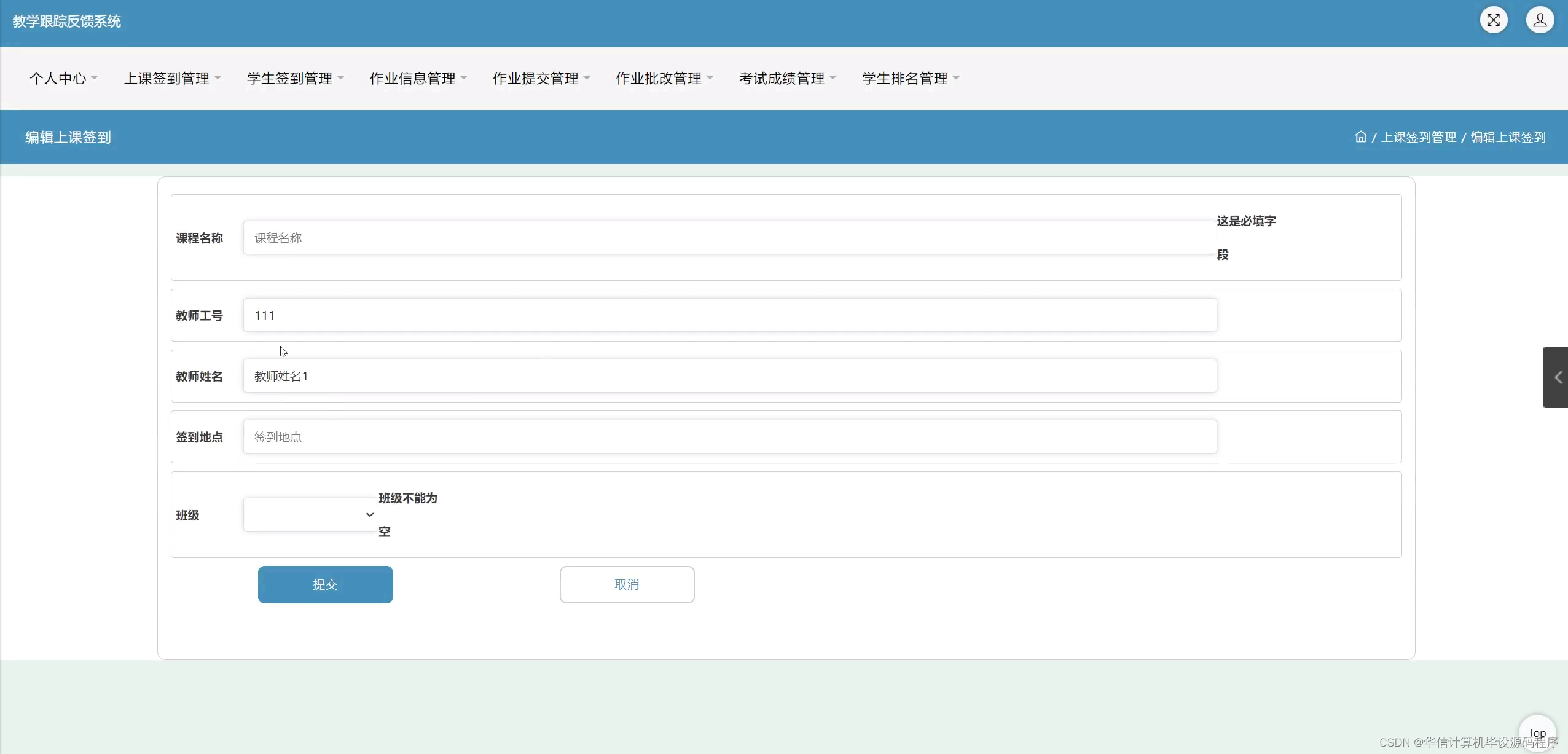Open the 班级 dropdown selector
The image size is (1568, 754).
(x=310, y=515)
